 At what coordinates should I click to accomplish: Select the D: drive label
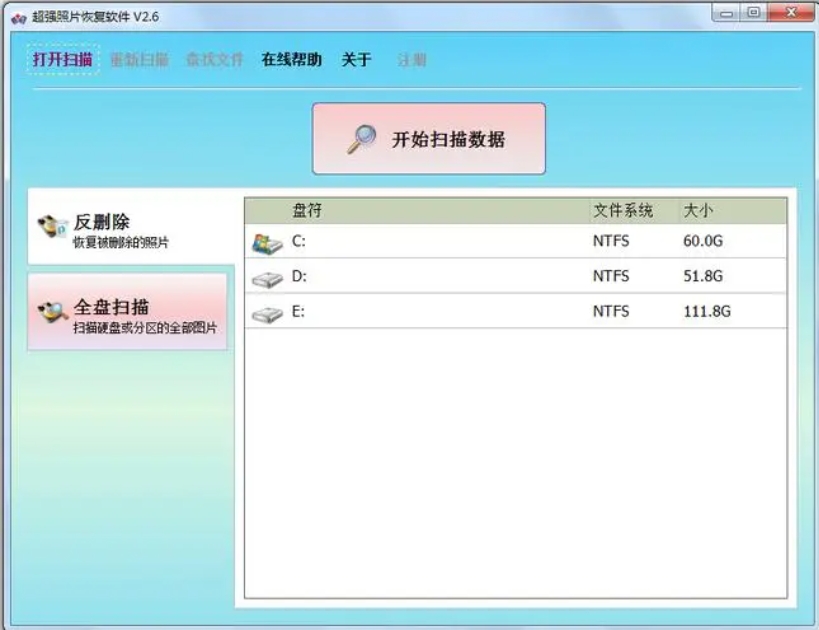[x=299, y=276]
